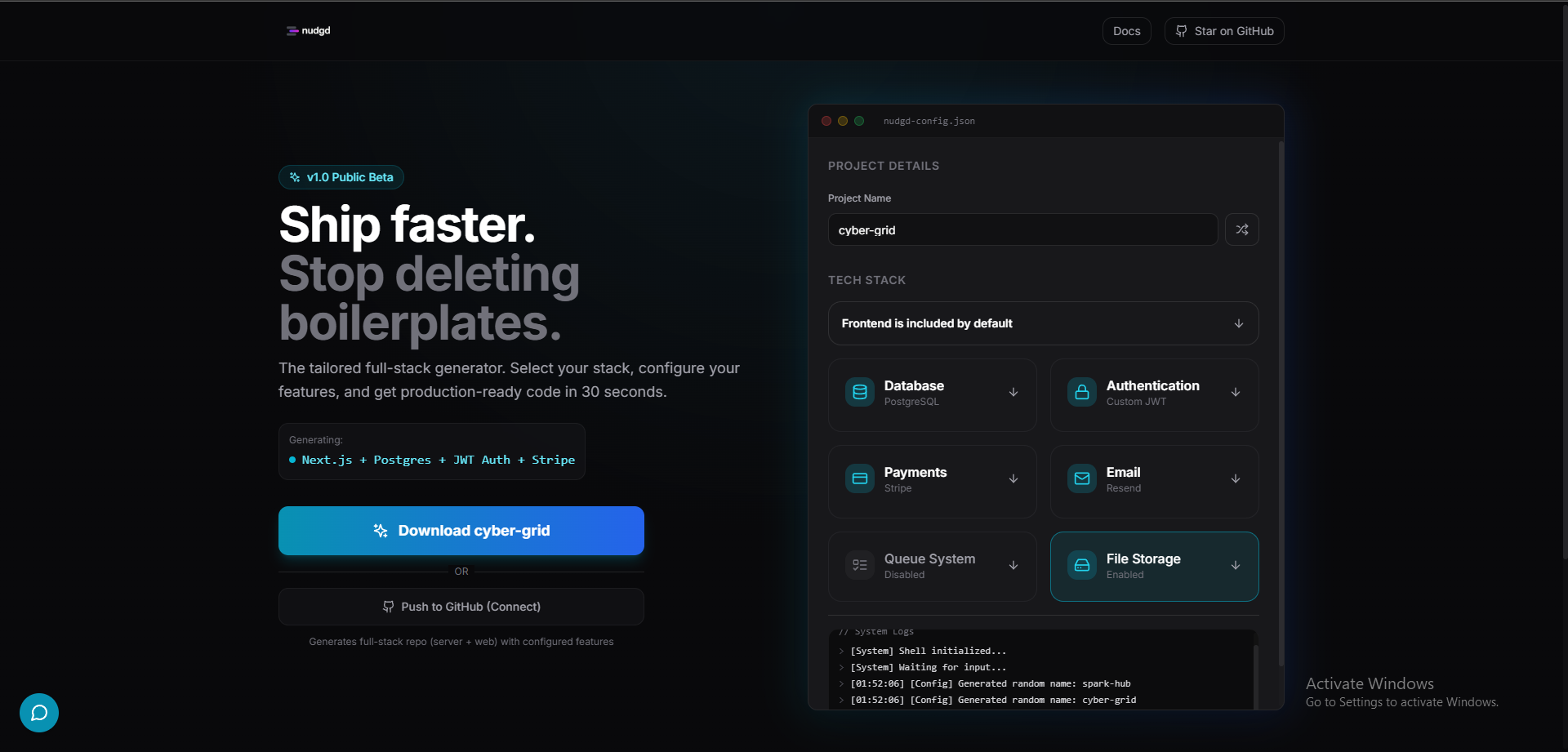Click the File Storage archive icon

pos(1081,565)
